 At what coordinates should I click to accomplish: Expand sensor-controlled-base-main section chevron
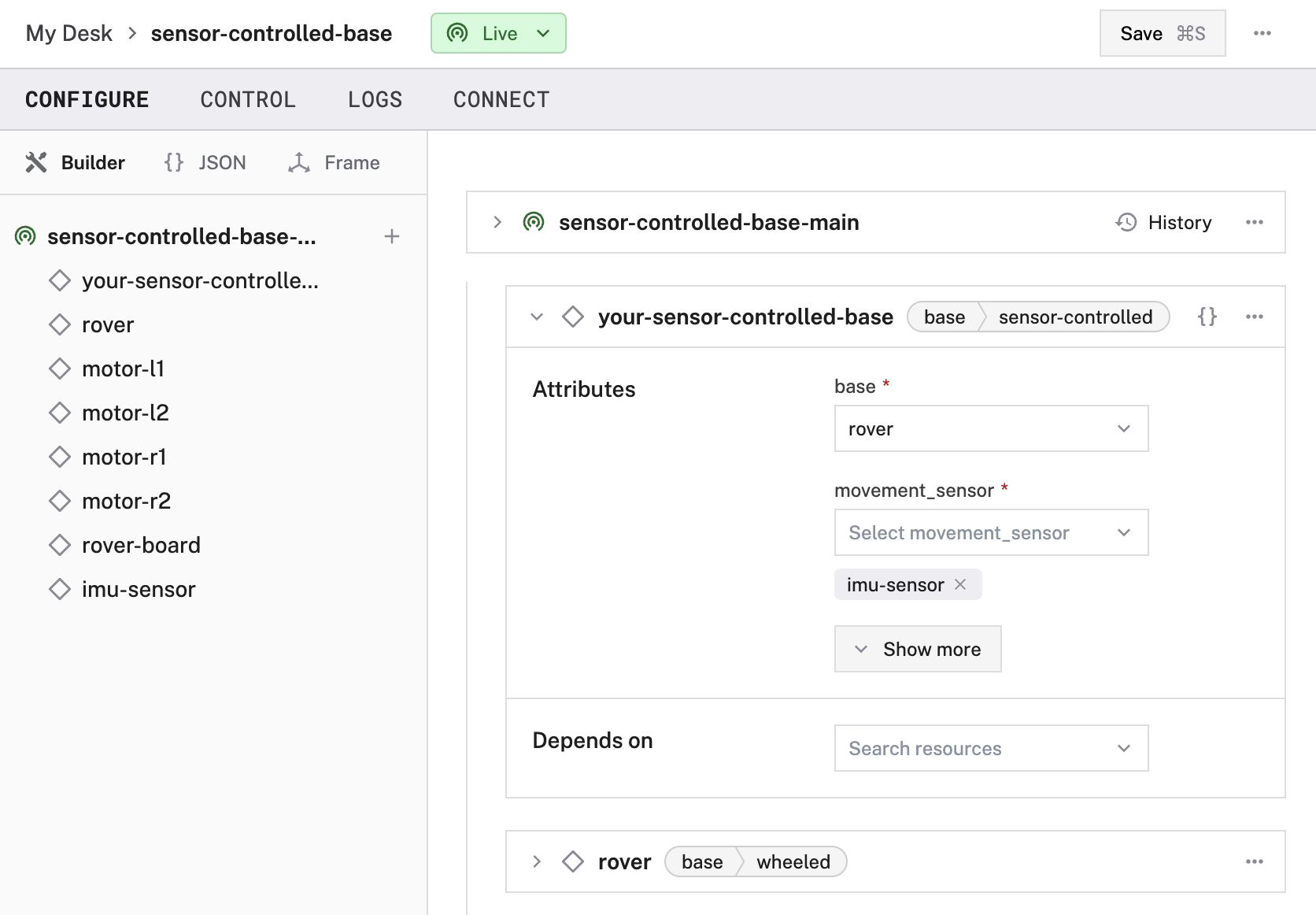[497, 222]
